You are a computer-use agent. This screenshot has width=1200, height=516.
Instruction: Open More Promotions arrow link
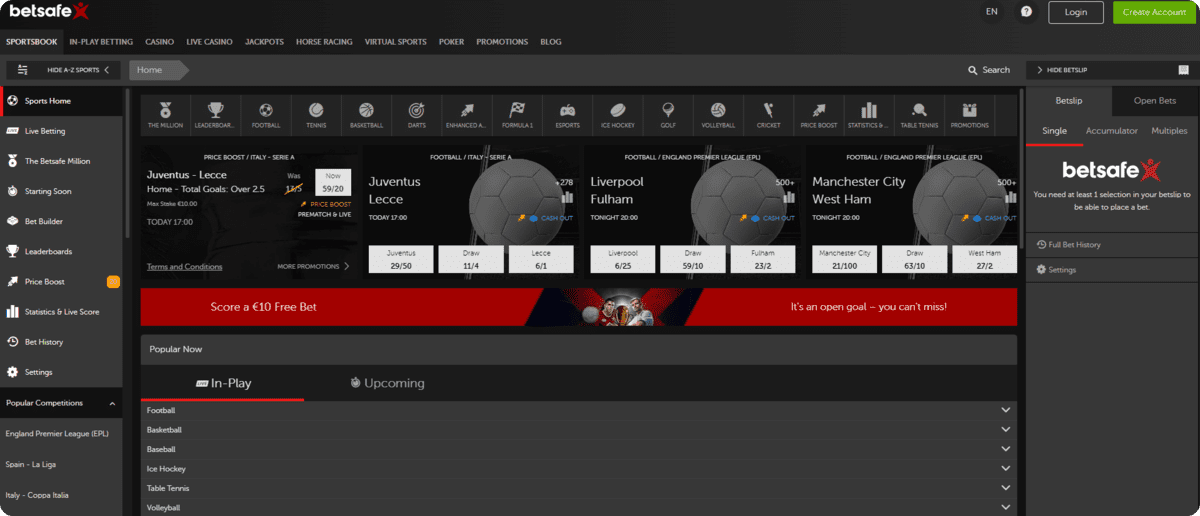314,267
